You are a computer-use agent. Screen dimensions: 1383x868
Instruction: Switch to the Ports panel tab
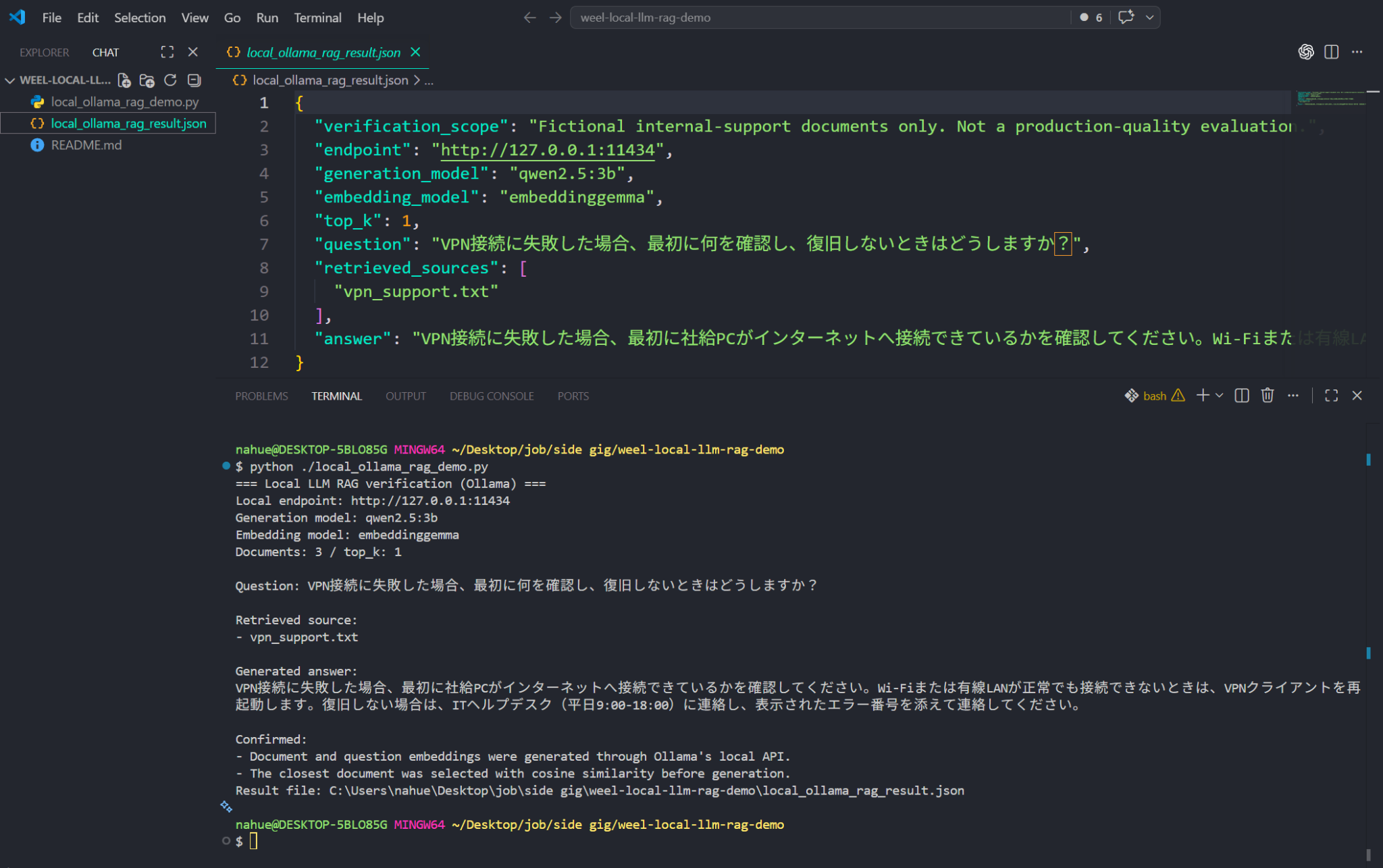pyautogui.click(x=573, y=396)
